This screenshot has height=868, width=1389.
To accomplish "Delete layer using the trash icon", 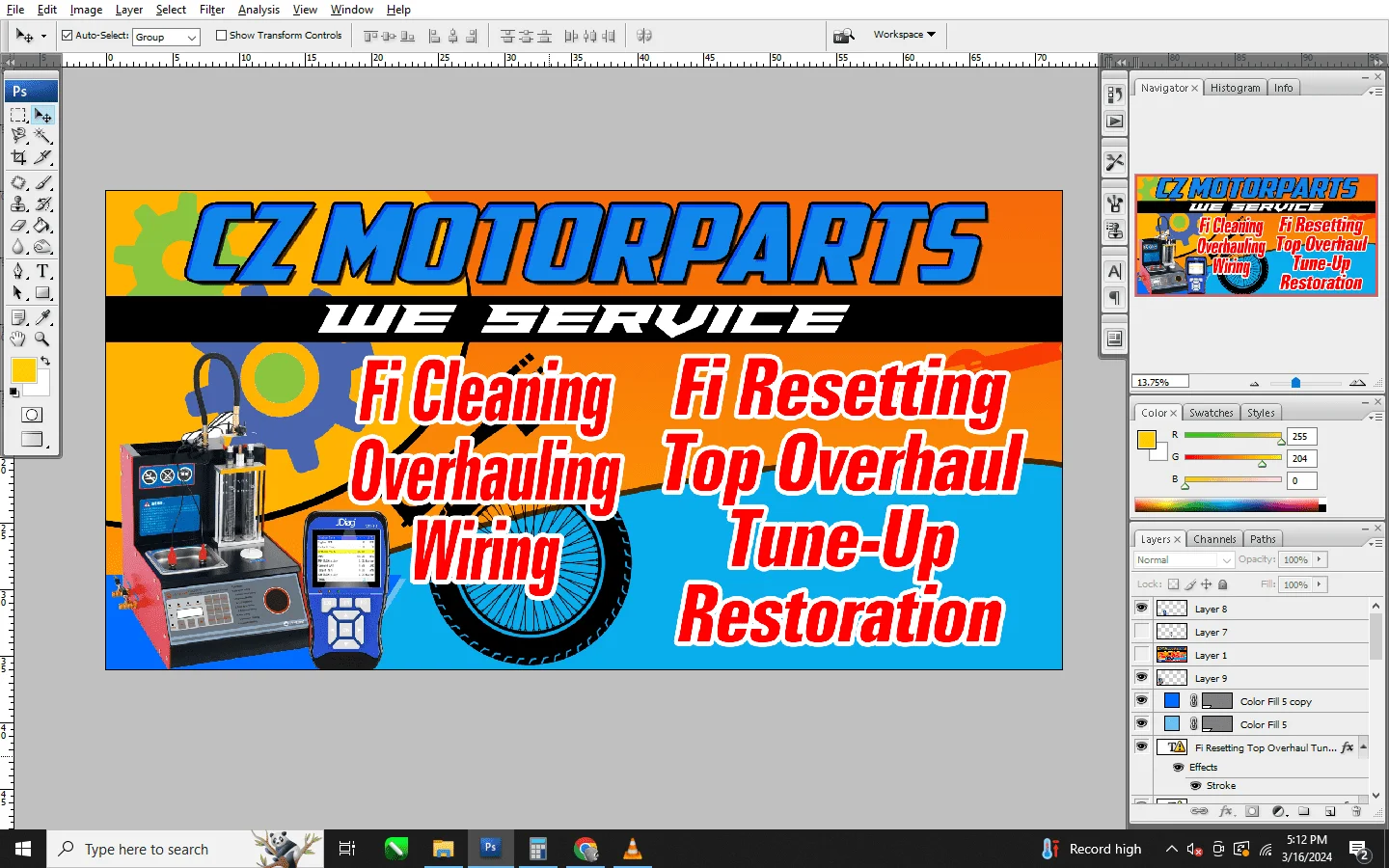I will click(1356, 811).
